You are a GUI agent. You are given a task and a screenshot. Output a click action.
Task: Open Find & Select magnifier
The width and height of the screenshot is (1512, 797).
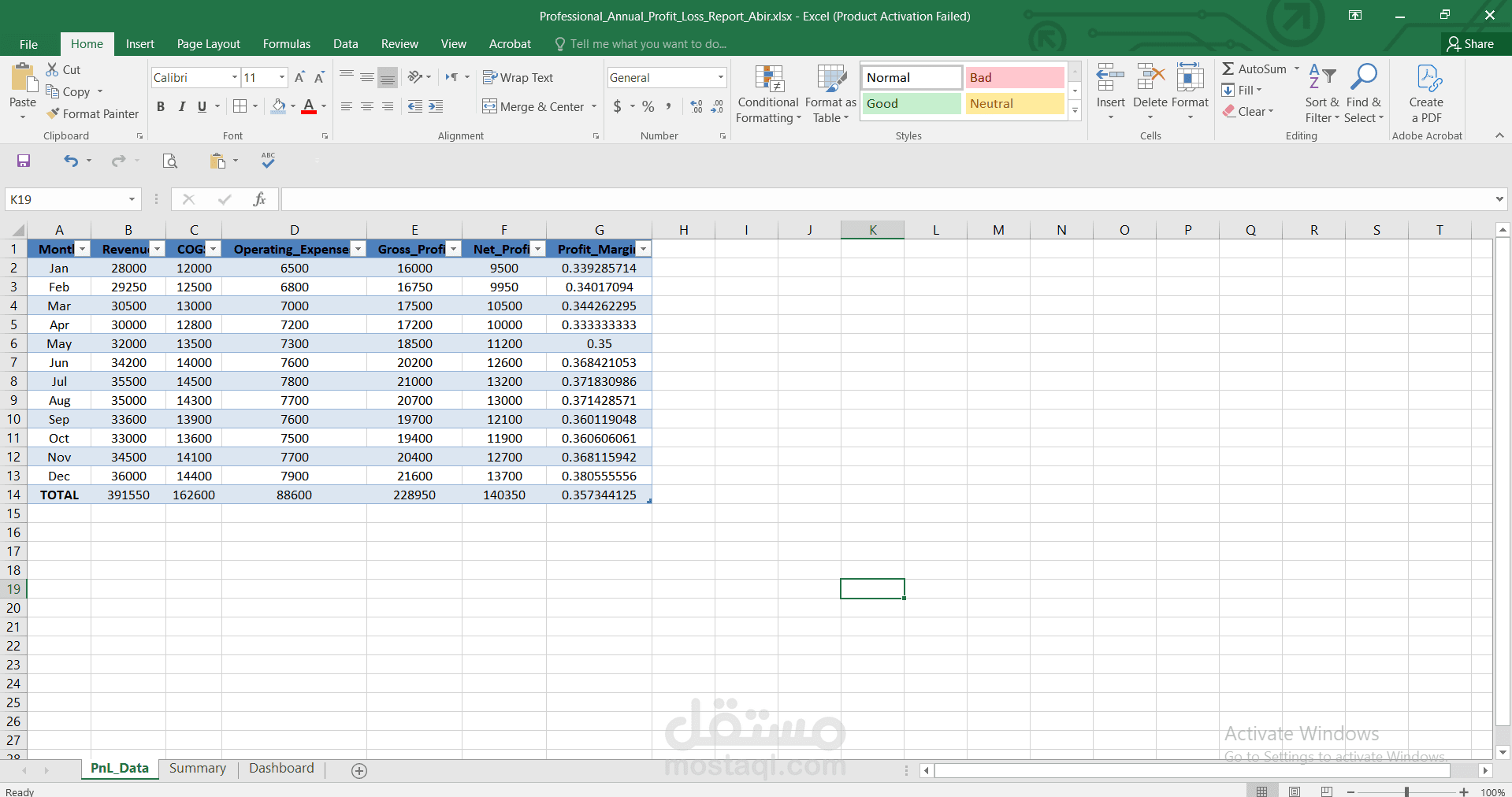(x=1364, y=94)
